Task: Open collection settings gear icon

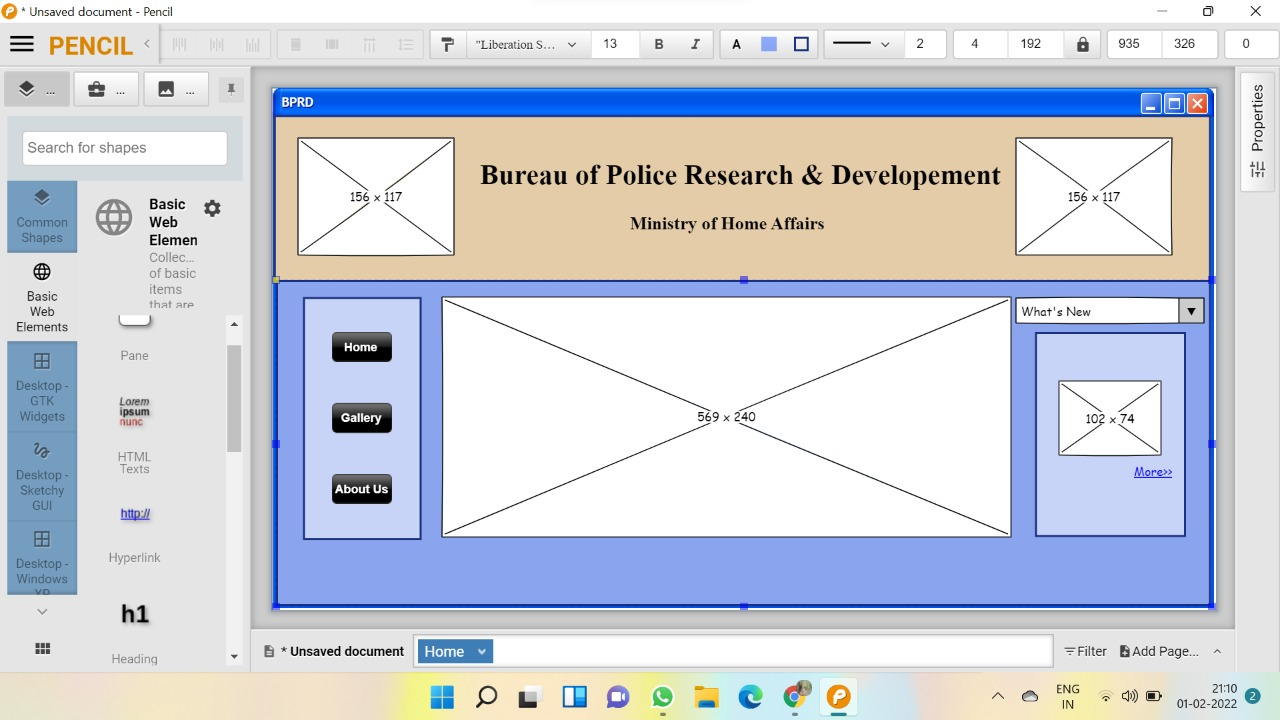Action: (212, 208)
